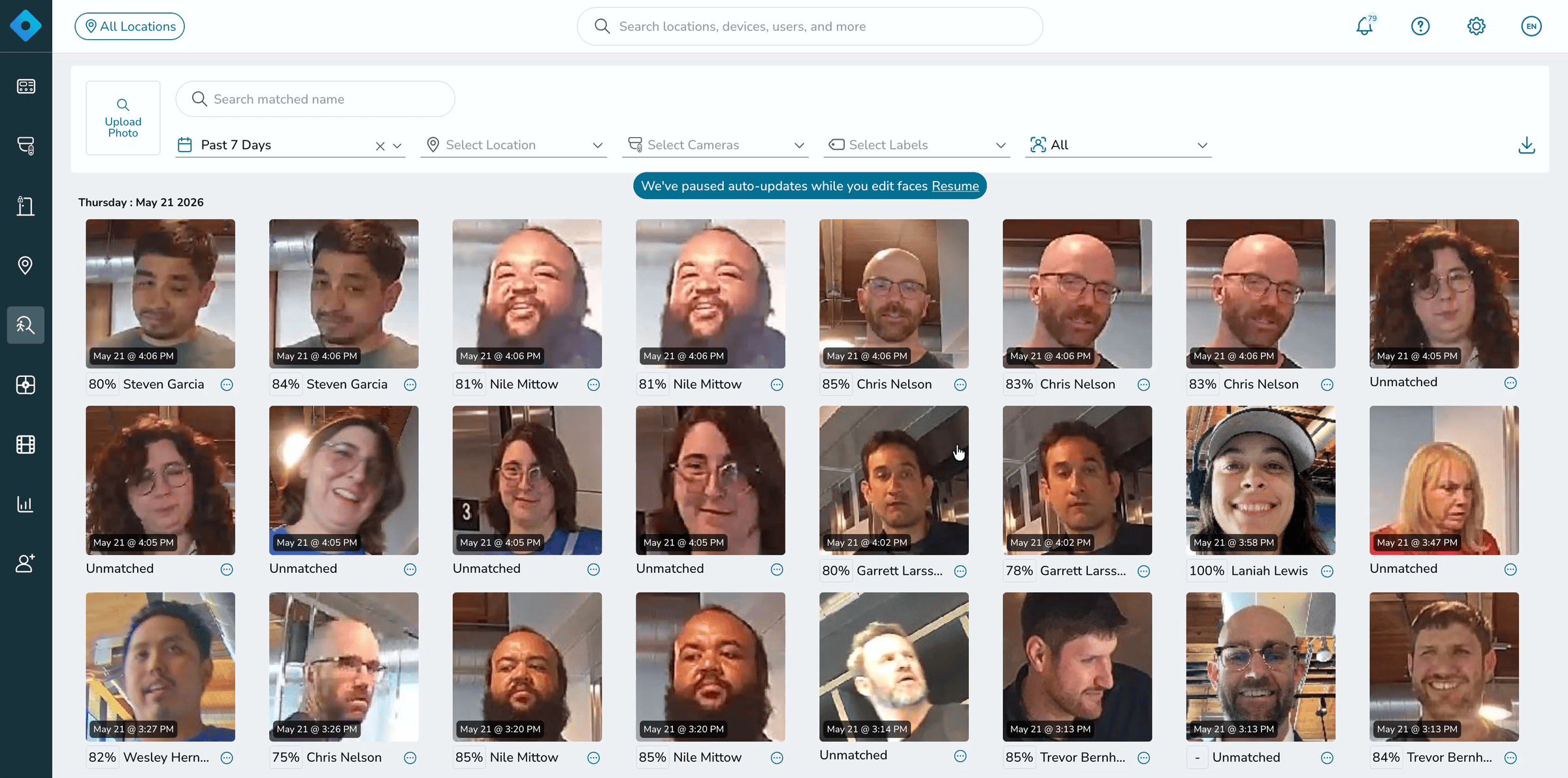Image resolution: width=1568 pixels, height=778 pixels.
Task: Open the locations pin sidebar icon
Action: point(25,265)
